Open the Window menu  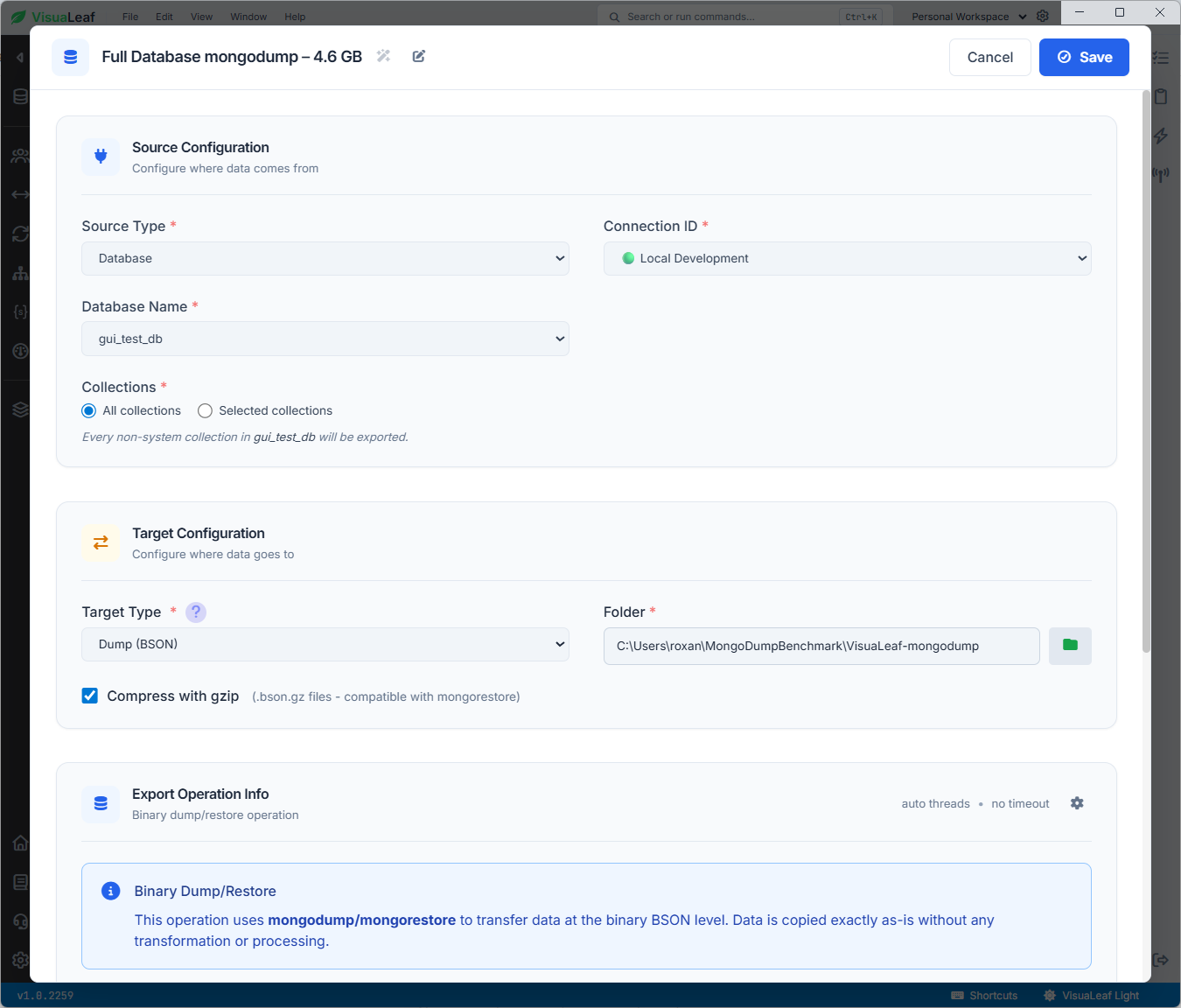point(248,17)
